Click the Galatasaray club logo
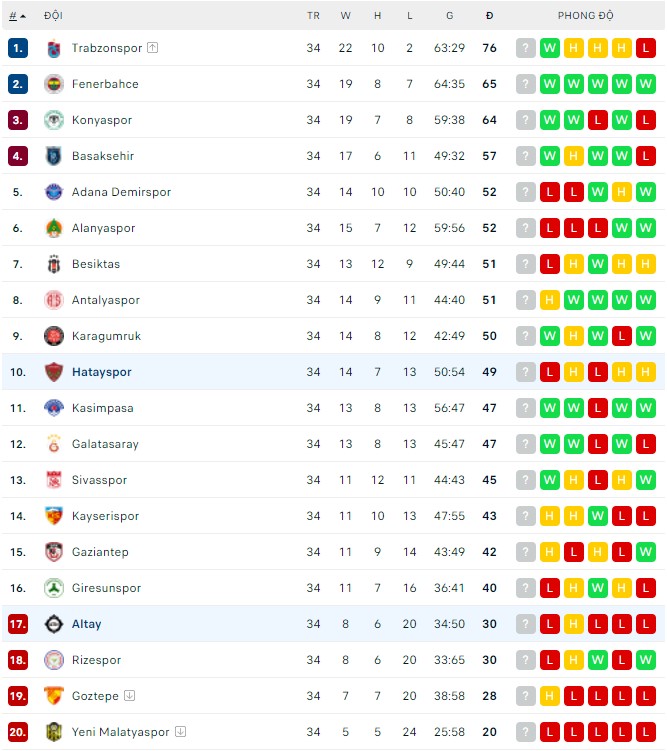 (x=54, y=444)
